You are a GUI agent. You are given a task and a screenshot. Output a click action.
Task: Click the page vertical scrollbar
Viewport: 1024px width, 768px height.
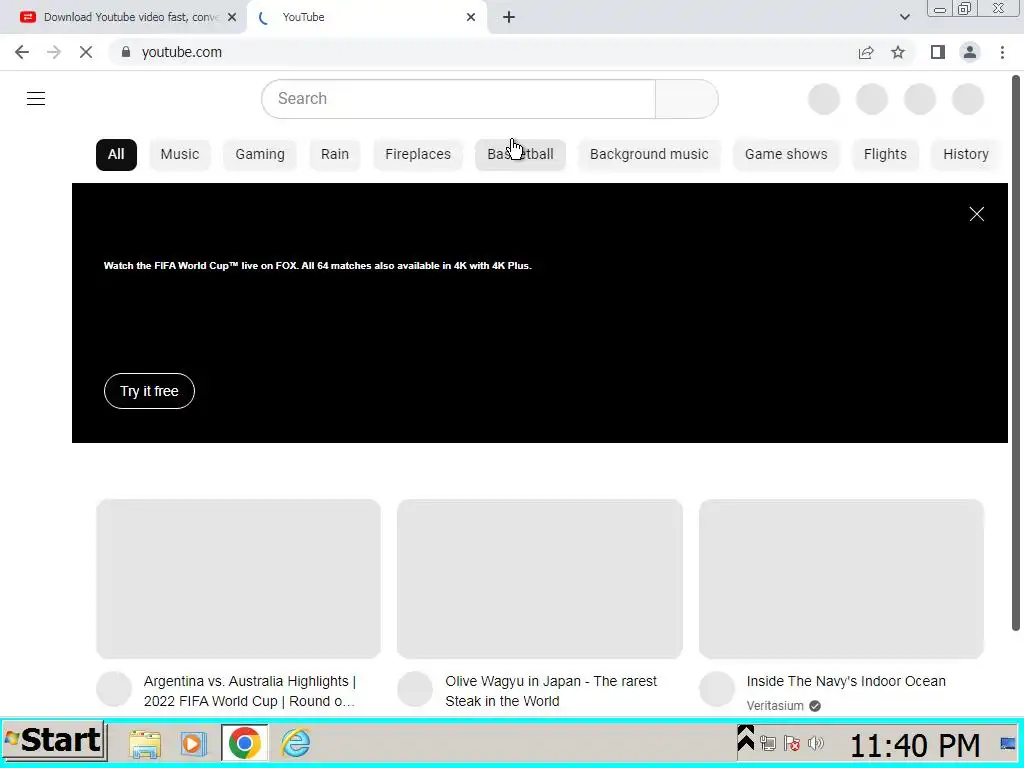[1016, 353]
